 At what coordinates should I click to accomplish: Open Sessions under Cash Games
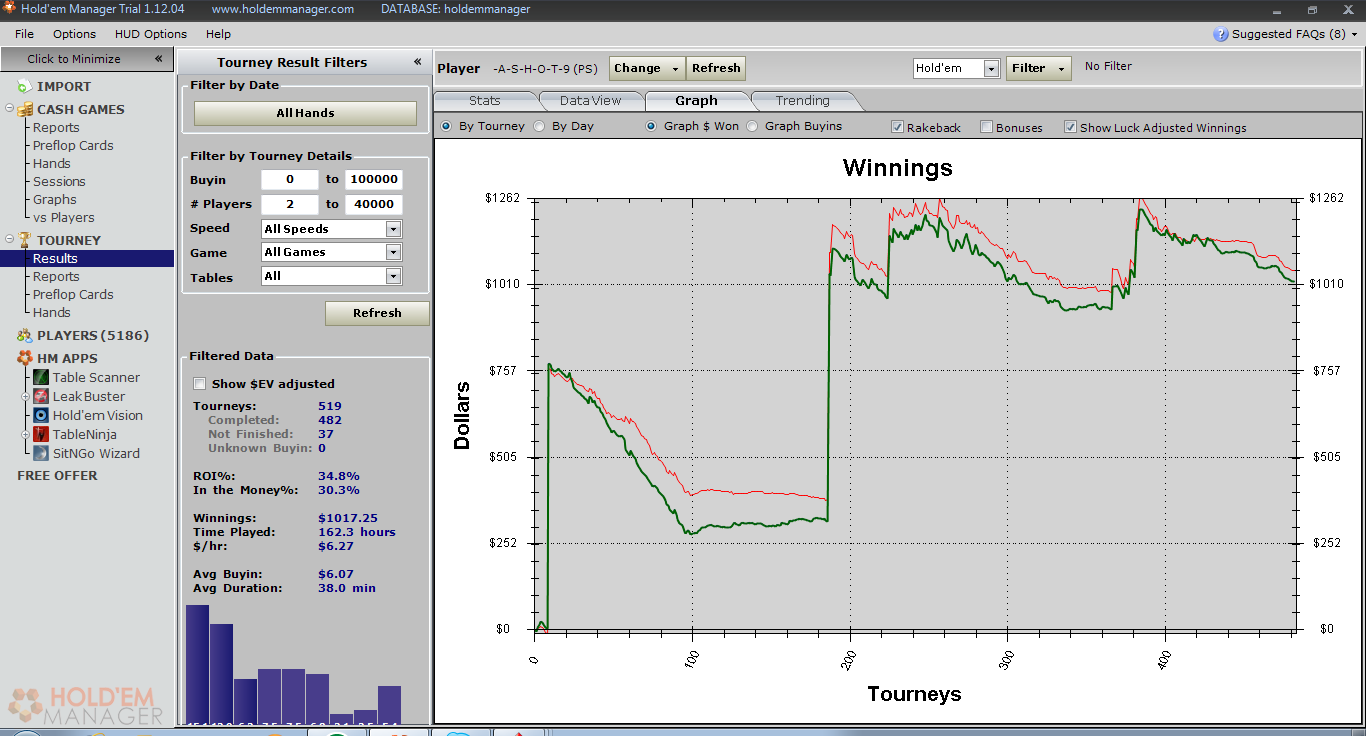click(x=59, y=182)
